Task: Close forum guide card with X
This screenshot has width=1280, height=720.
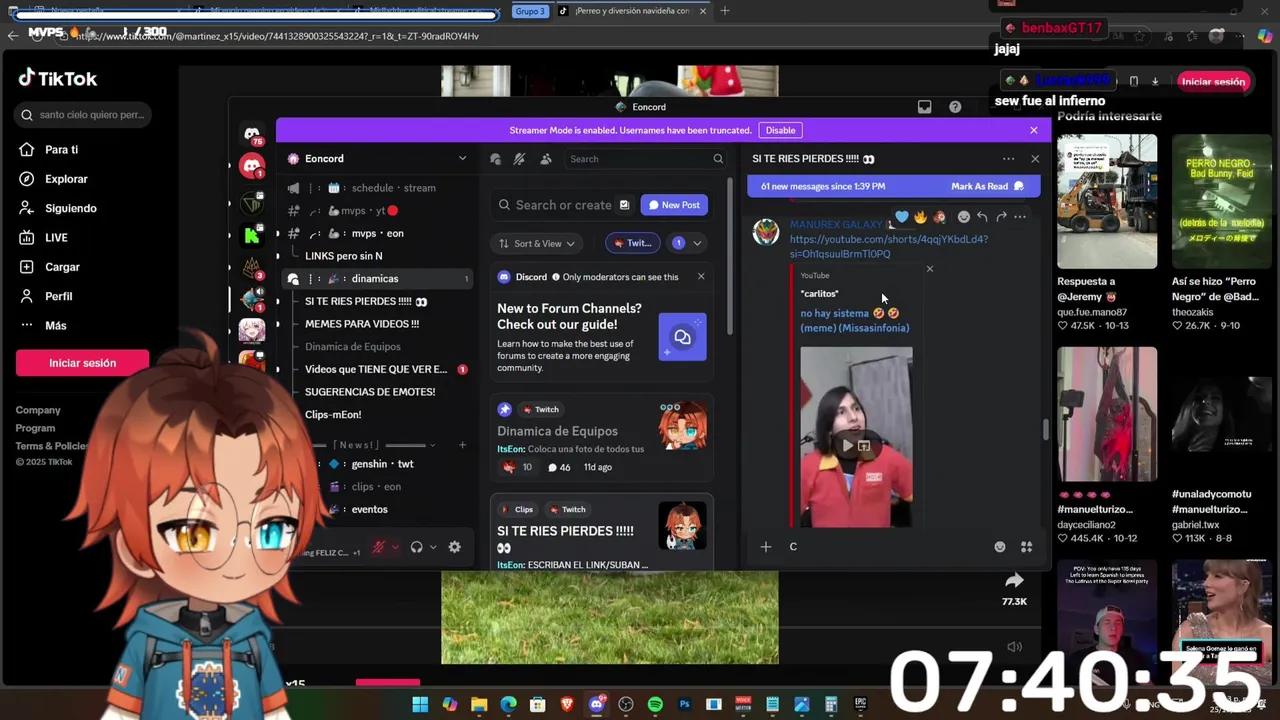Action: point(701,277)
